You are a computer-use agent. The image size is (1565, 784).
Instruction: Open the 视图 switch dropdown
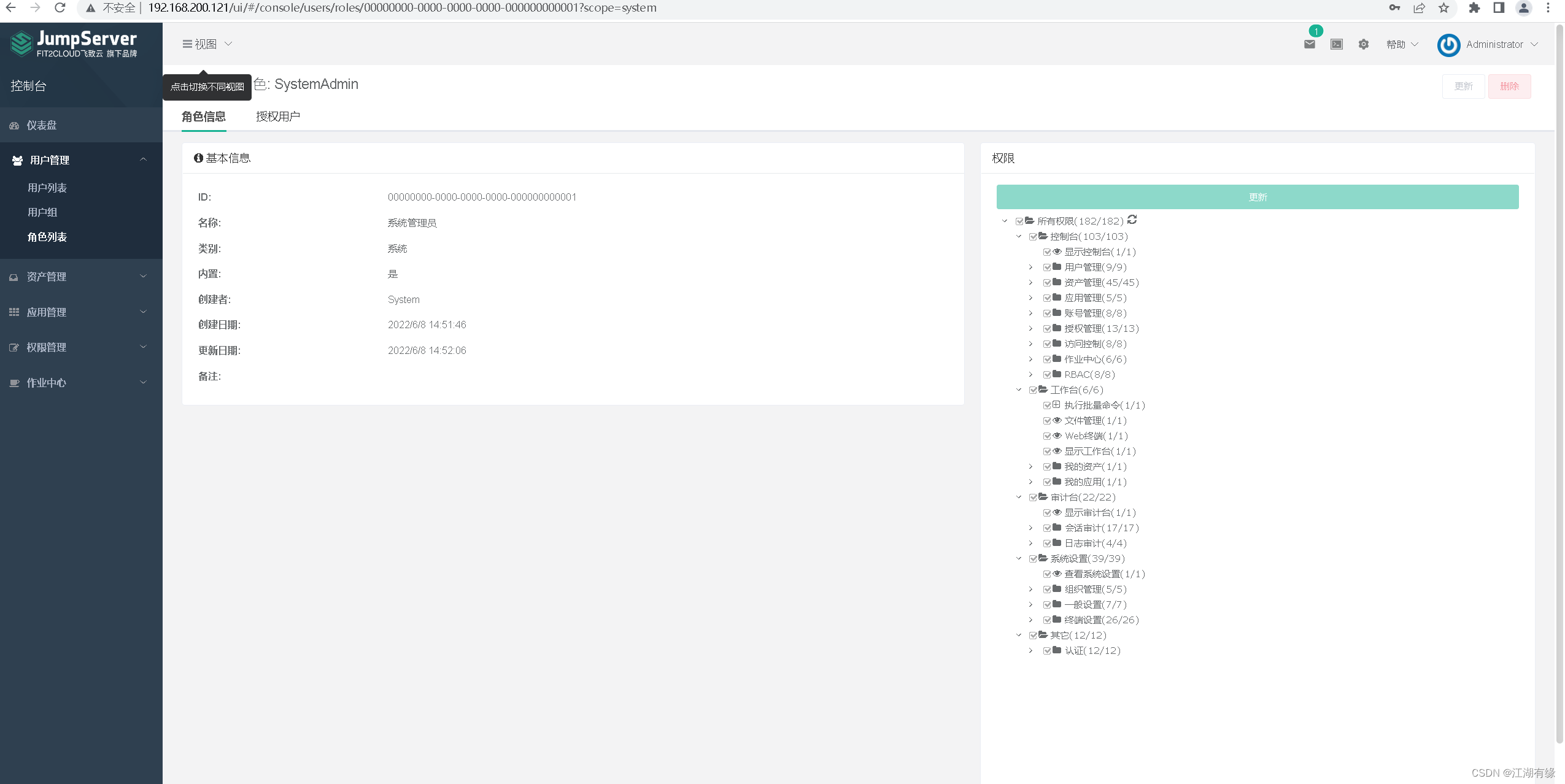(207, 44)
